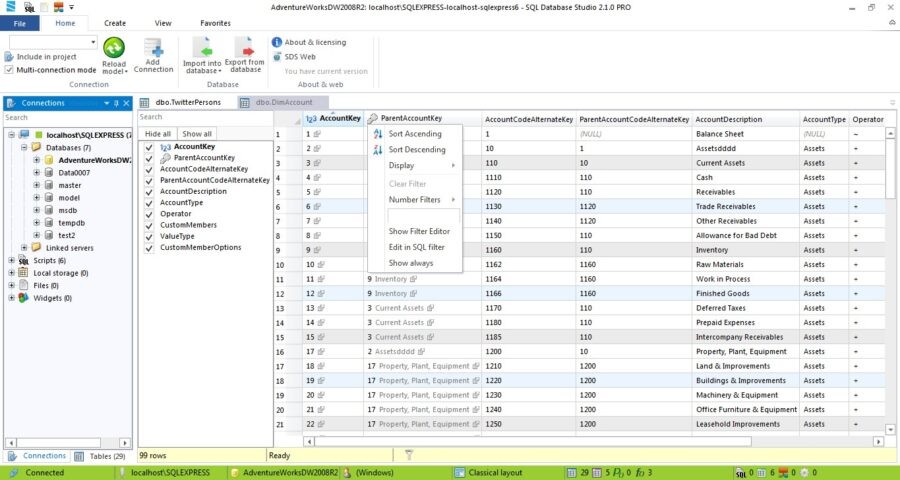Uncheck the ParentAccountKey column checkbox
The width and height of the screenshot is (900, 480).
(149, 158)
